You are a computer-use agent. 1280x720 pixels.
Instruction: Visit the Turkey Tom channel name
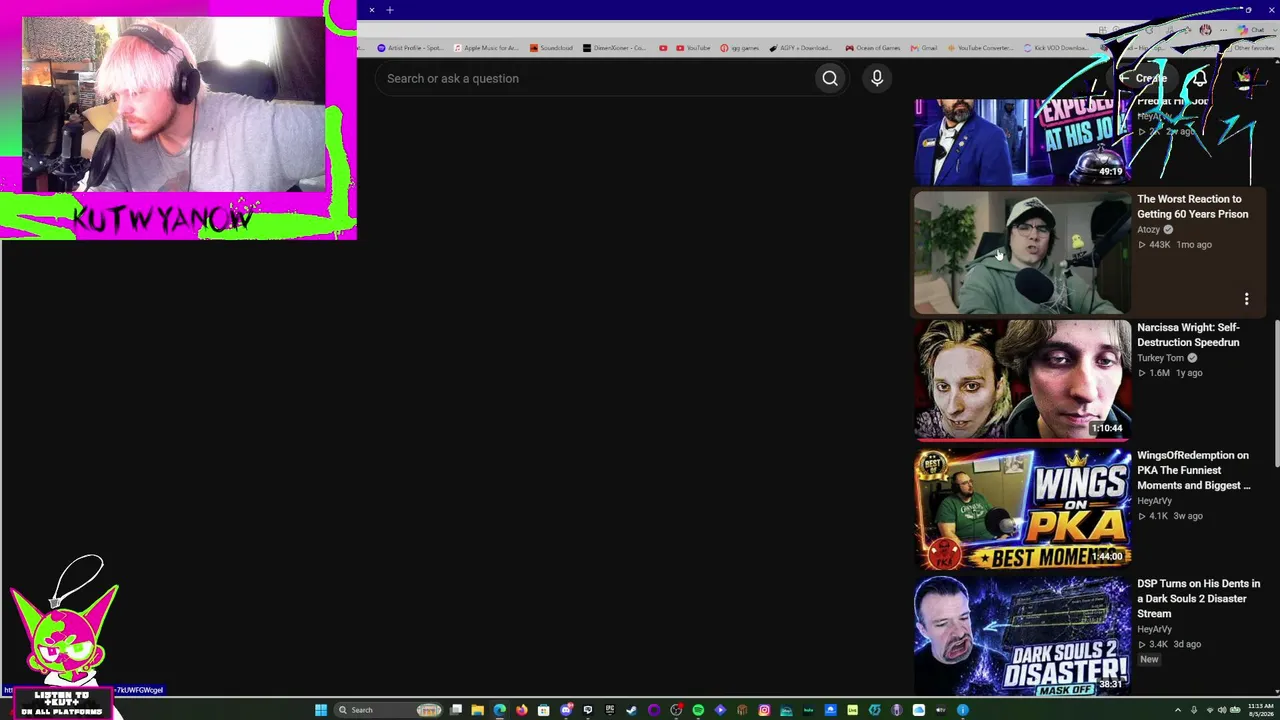(x=1160, y=358)
